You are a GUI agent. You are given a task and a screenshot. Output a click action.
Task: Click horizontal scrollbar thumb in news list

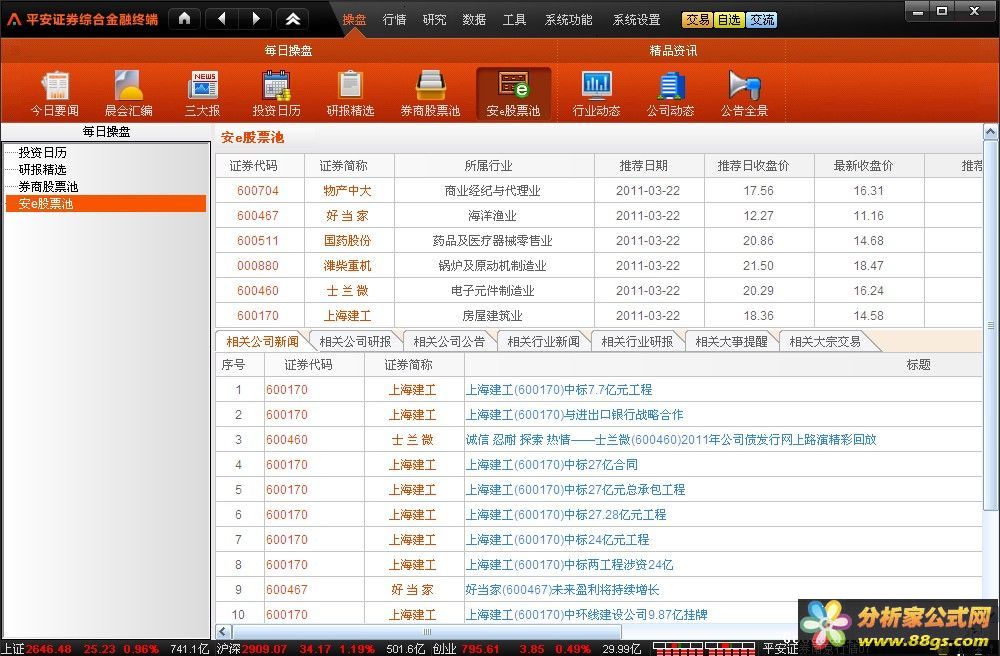coord(427,632)
